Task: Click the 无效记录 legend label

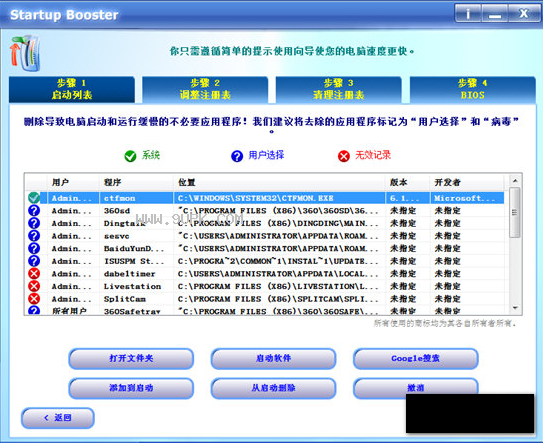Action: [373, 155]
